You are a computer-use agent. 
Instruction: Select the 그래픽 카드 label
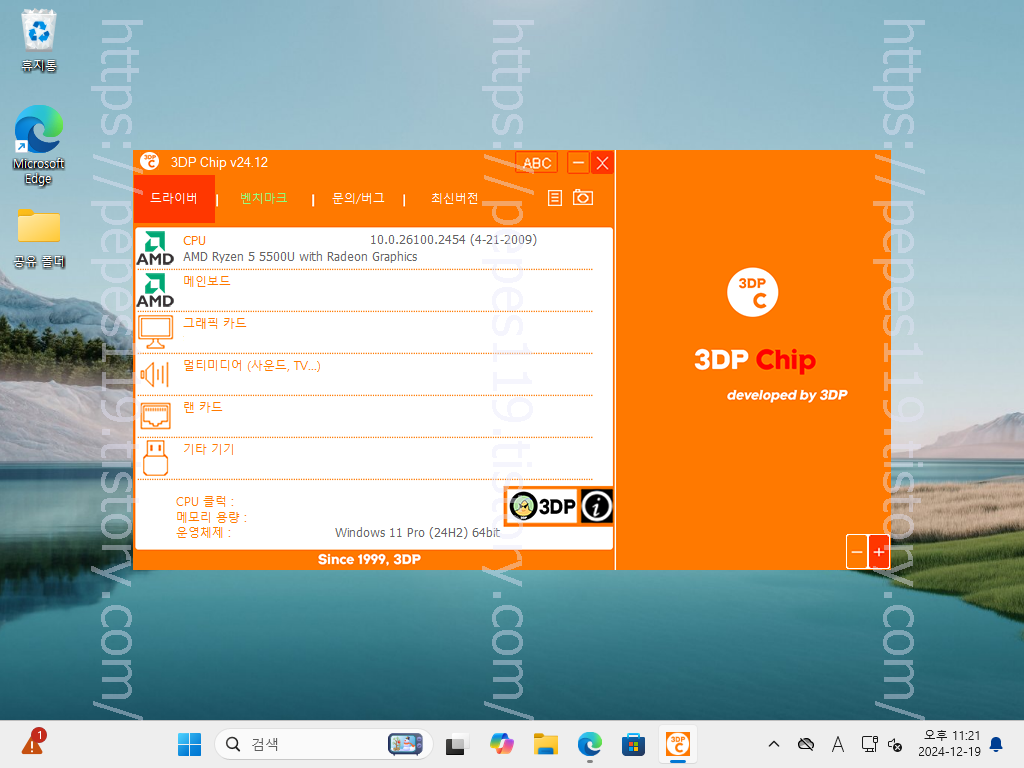click(x=214, y=323)
